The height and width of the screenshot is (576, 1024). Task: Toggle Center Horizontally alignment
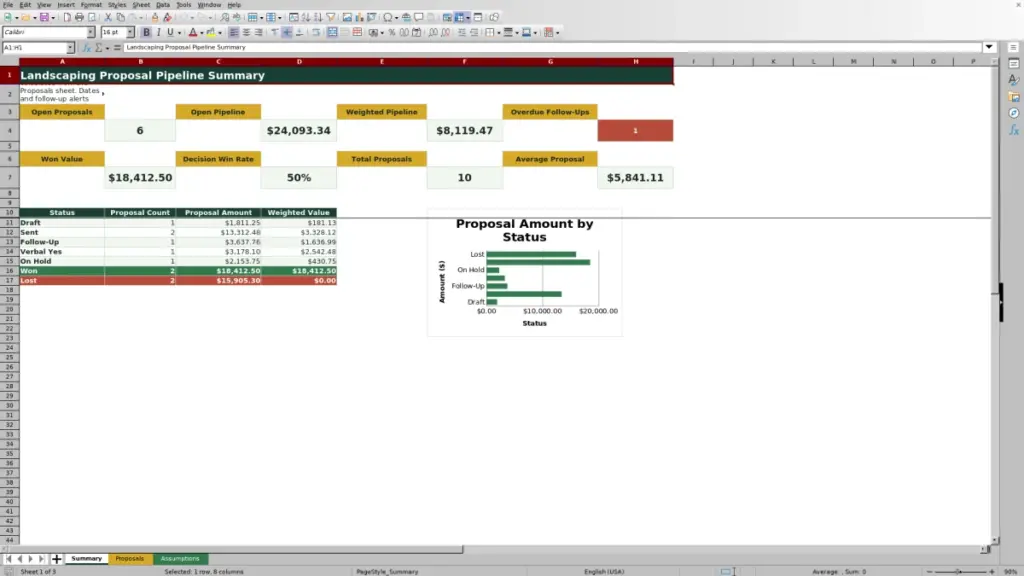(x=246, y=32)
